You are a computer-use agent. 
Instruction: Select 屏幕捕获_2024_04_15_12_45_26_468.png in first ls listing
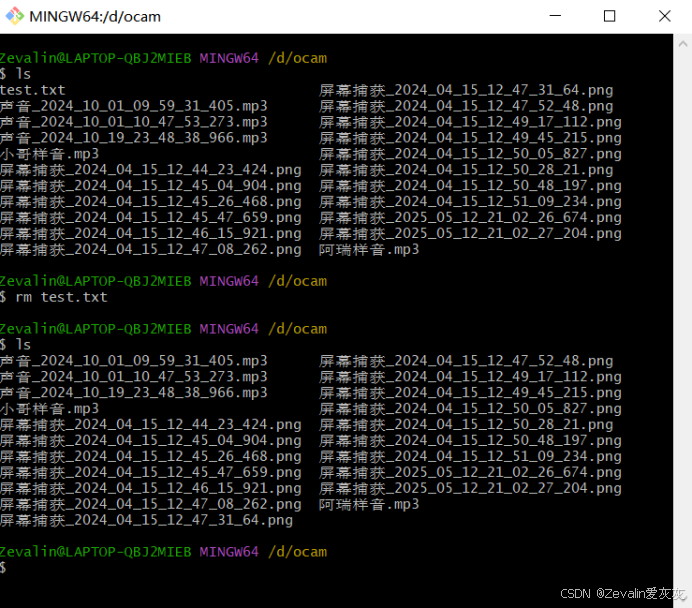click(150, 202)
